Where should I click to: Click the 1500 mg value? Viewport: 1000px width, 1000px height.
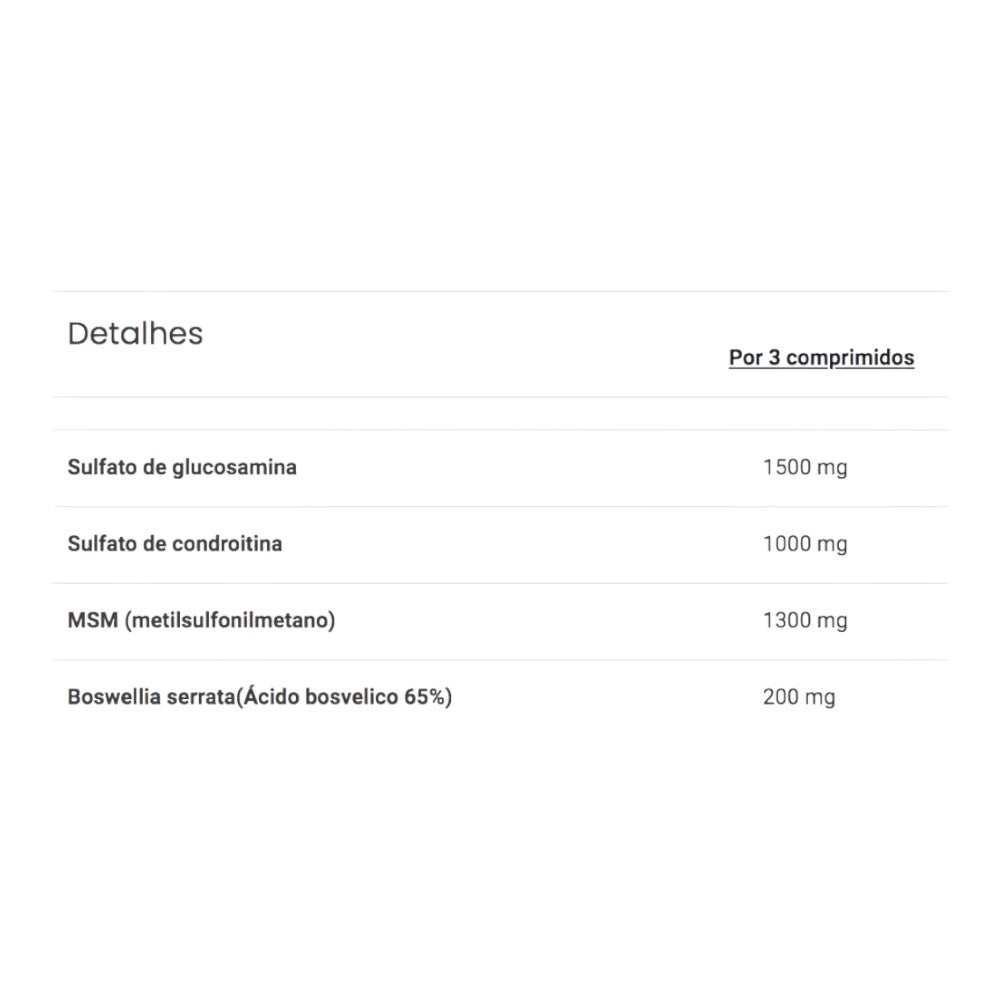tap(804, 467)
